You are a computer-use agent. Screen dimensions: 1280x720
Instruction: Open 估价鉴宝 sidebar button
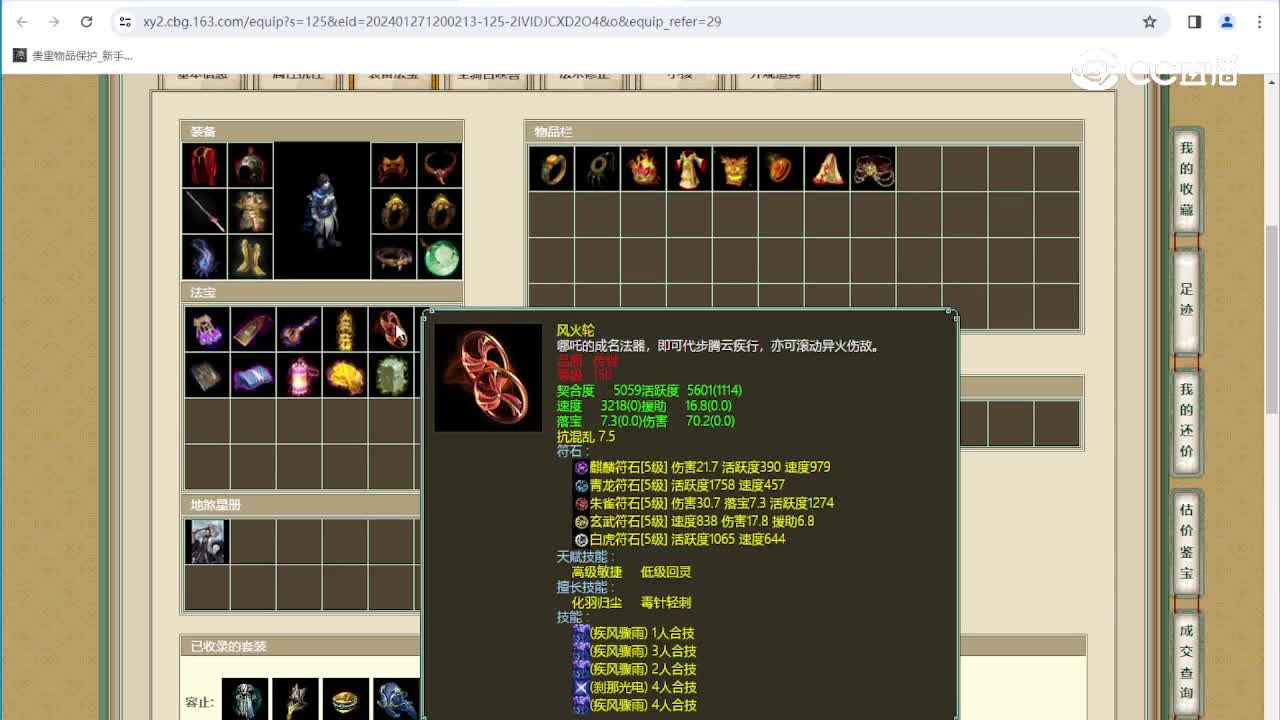point(1186,541)
